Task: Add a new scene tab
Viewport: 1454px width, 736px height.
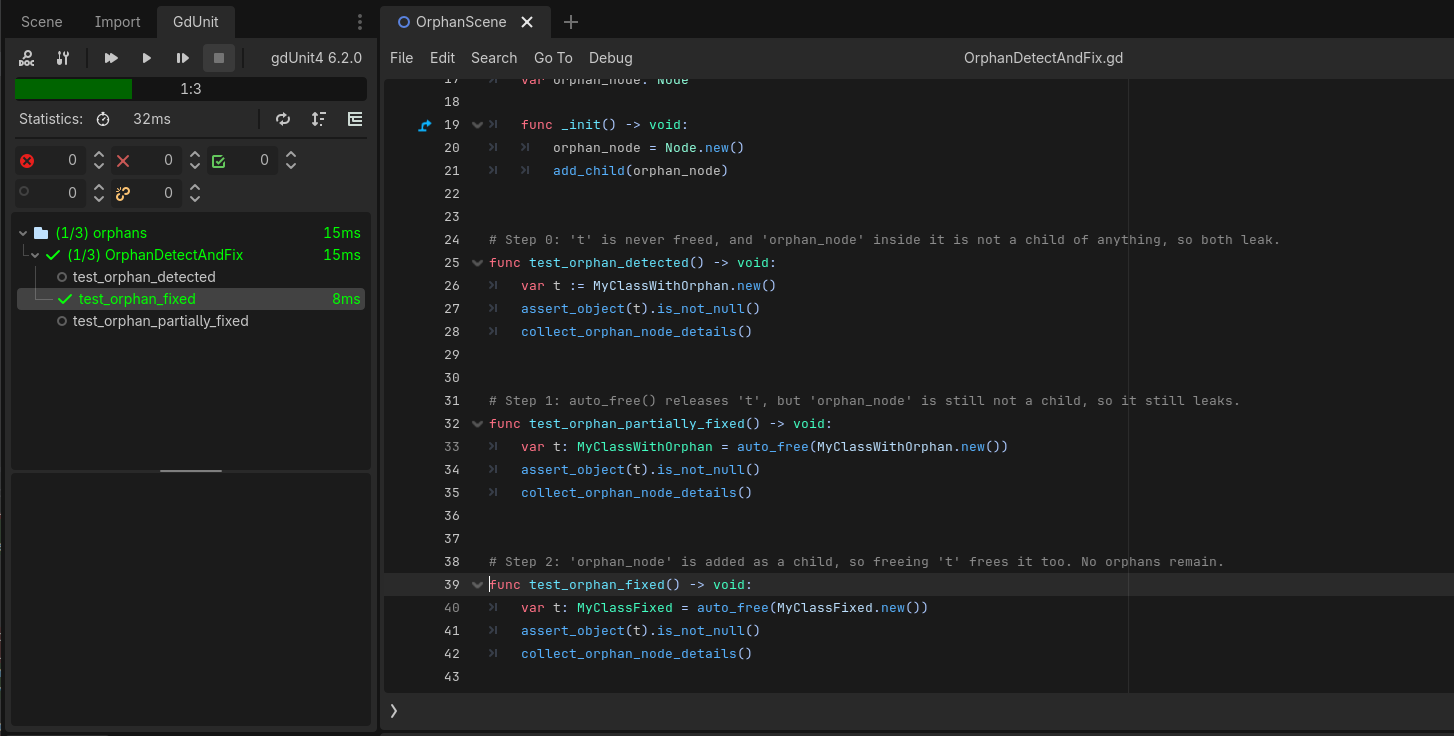Action: [x=571, y=22]
